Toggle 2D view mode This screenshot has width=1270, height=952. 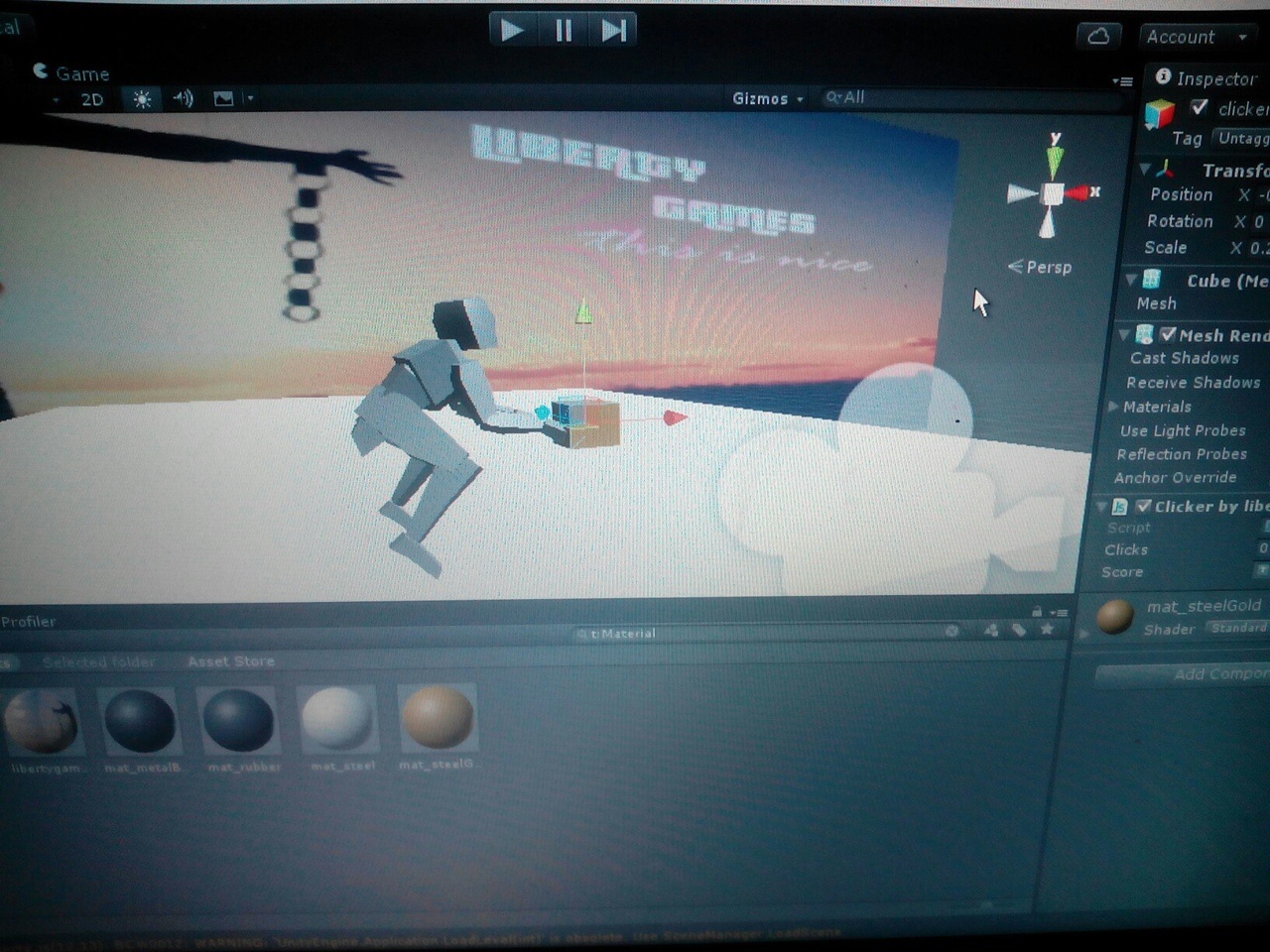point(91,99)
